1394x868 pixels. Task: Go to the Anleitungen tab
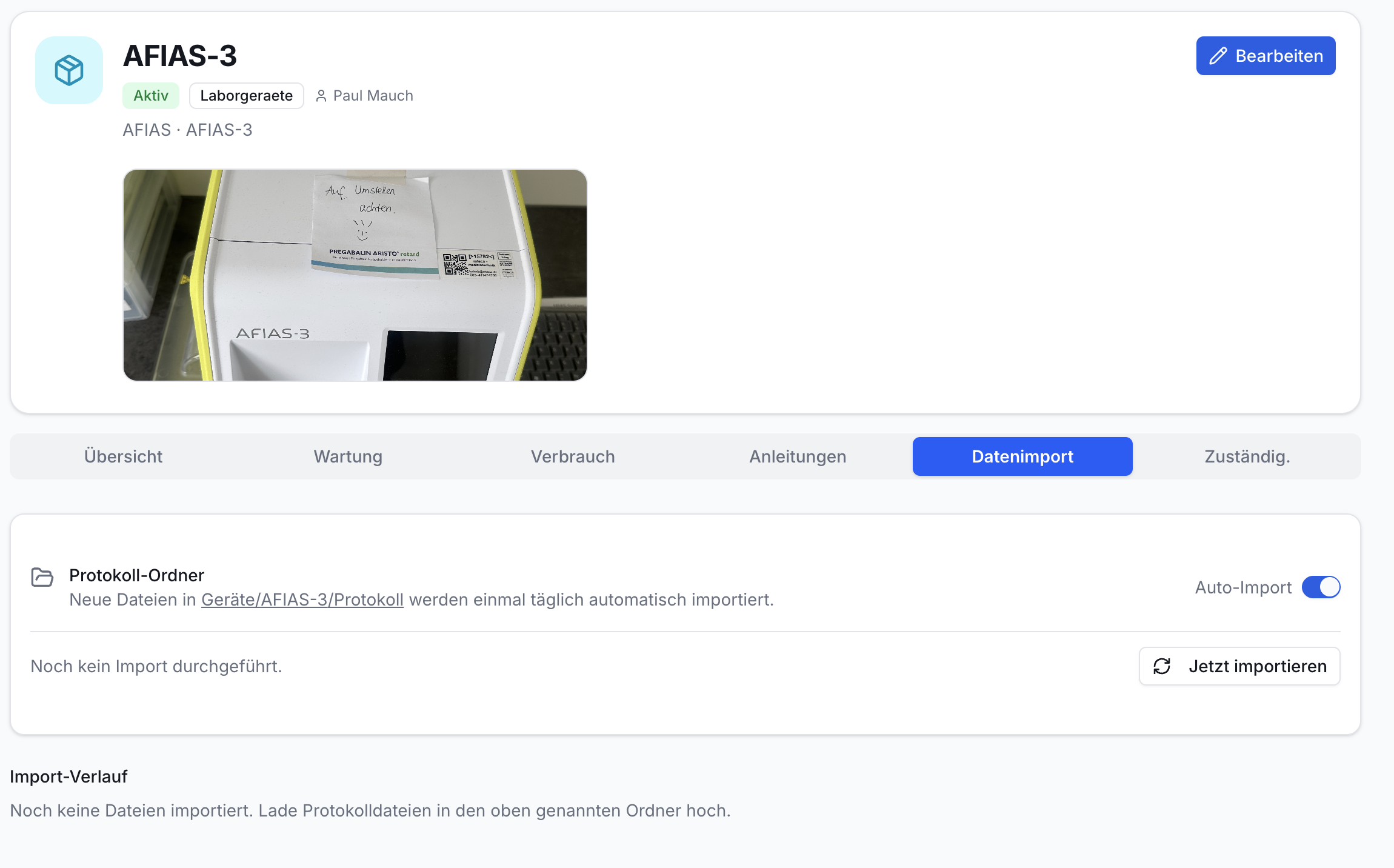798,456
